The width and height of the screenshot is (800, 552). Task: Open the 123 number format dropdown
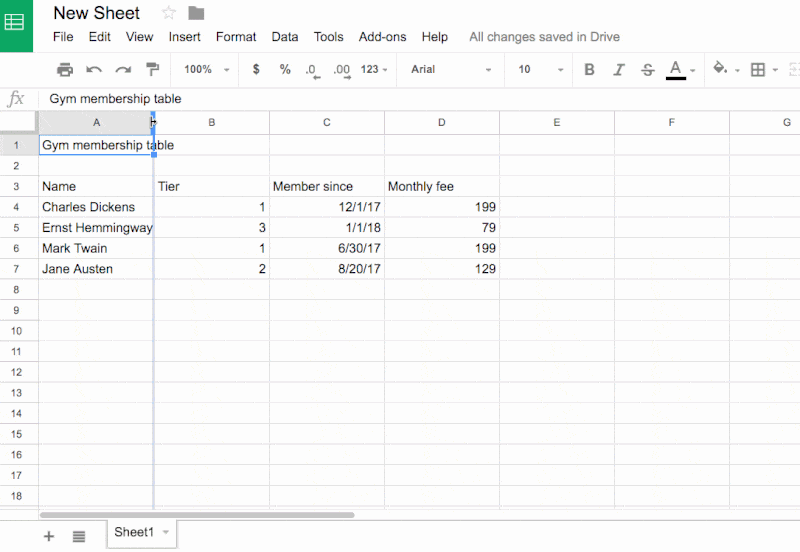pyautogui.click(x=374, y=69)
